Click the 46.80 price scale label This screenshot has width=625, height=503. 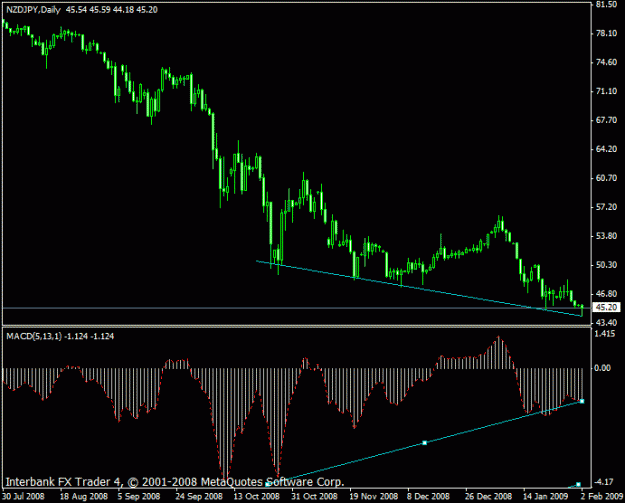(x=606, y=294)
